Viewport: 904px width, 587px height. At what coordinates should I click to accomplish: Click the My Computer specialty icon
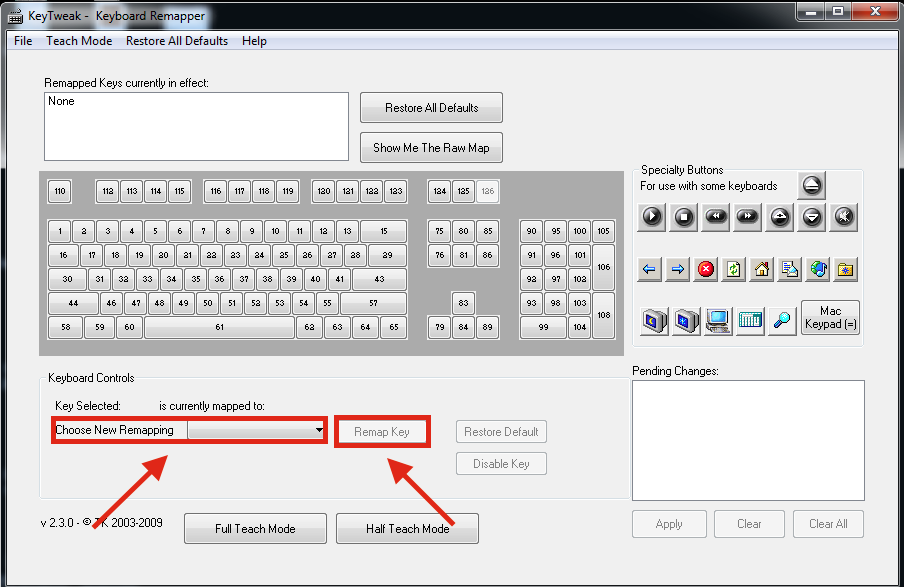point(718,320)
